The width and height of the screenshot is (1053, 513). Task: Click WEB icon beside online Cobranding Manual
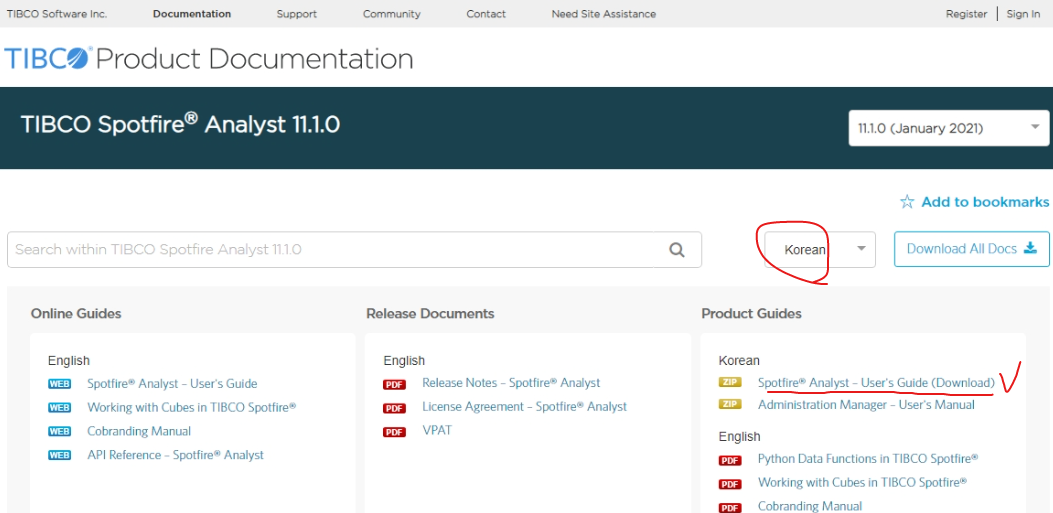click(x=59, y=431)
